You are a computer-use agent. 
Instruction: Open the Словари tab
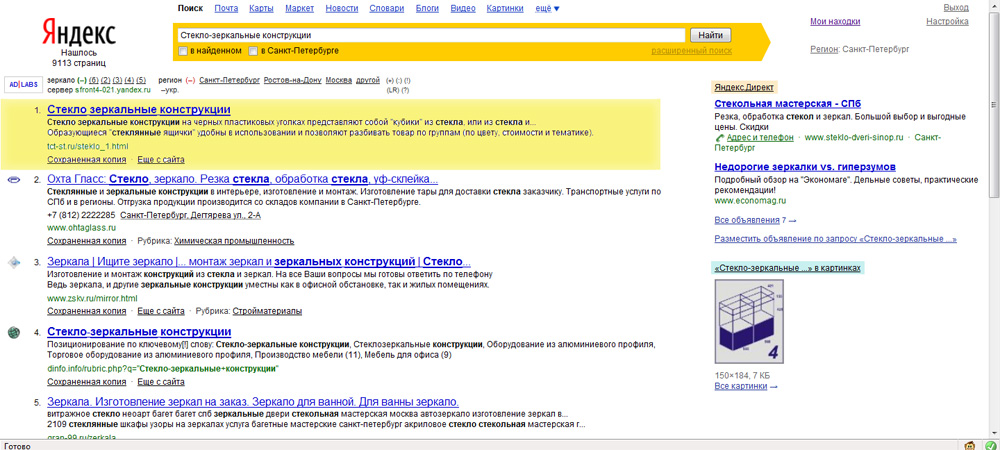pyautogui.click(x=386, y=9)
